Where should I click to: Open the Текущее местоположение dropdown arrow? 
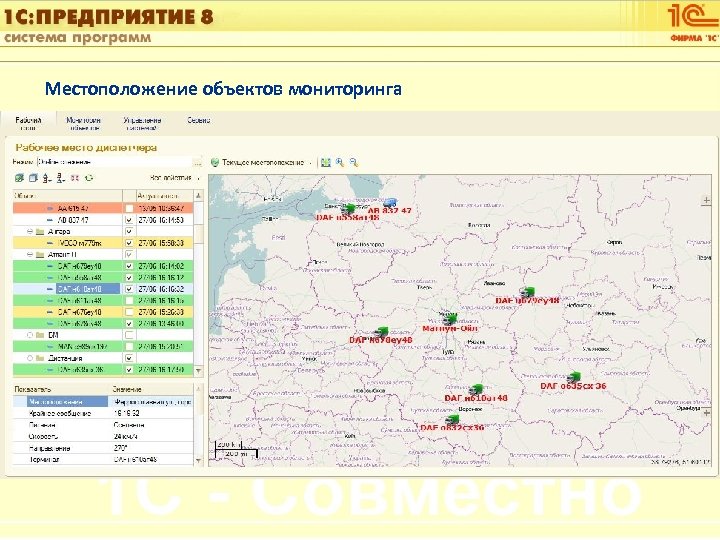(311, 163)
